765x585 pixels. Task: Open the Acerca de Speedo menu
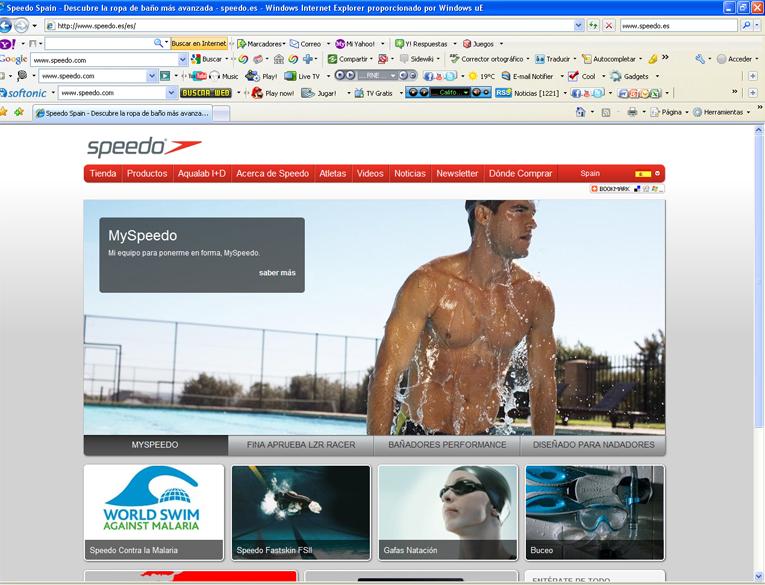(x=272, y=173)
